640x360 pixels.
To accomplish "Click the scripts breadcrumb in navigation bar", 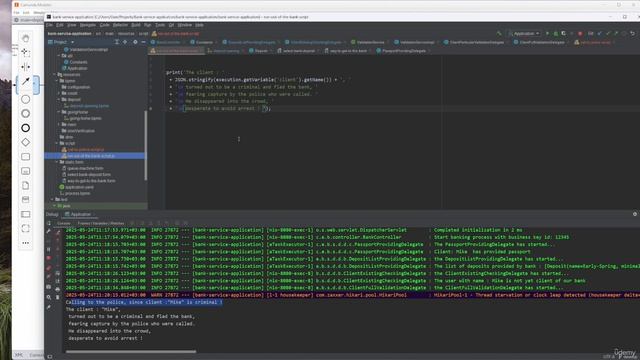I will coord(143,33).
